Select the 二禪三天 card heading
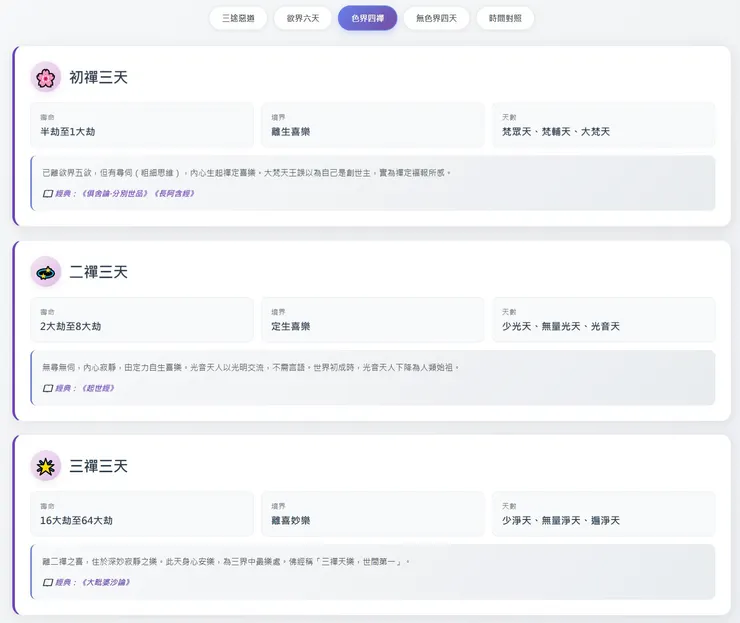The height and width of the screenshot is (623, 740). pos(99,272)
